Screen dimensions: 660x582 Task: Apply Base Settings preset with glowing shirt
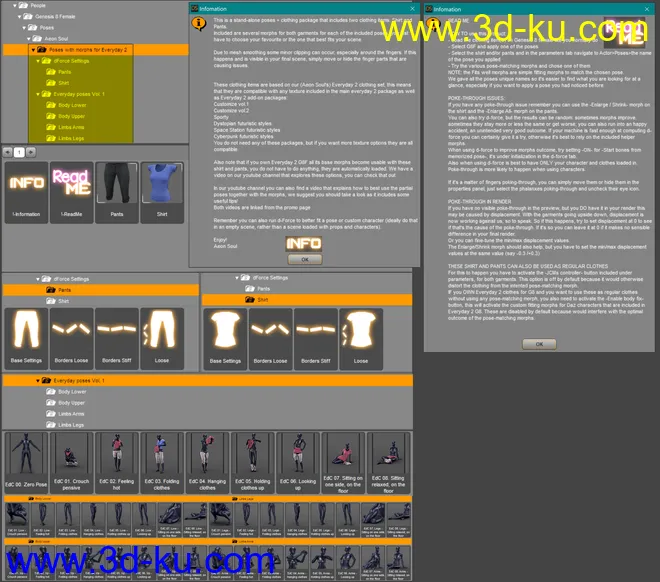[225, 332]
